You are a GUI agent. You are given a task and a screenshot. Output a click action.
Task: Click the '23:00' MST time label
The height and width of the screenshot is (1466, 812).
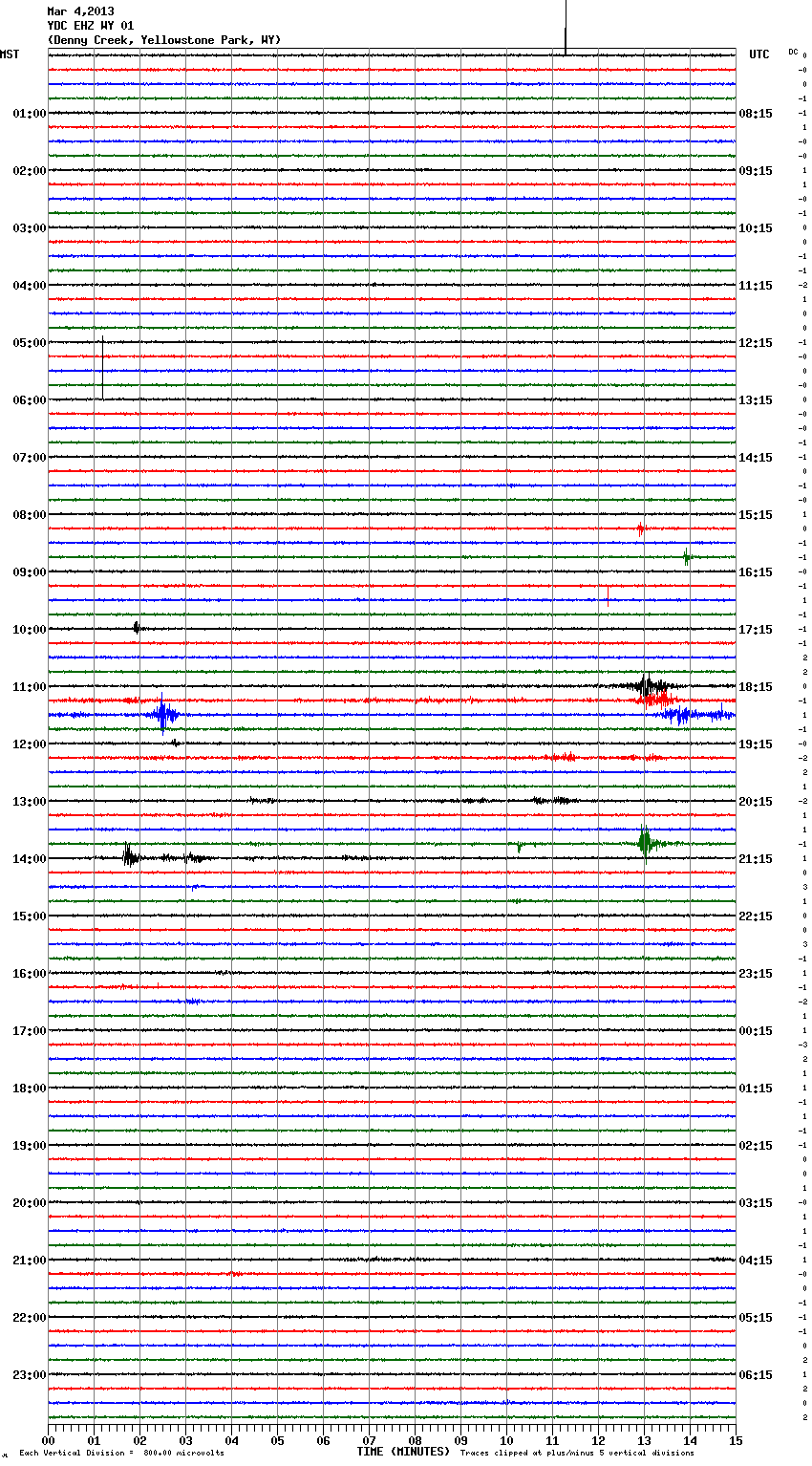click(x=30, y=1375)
